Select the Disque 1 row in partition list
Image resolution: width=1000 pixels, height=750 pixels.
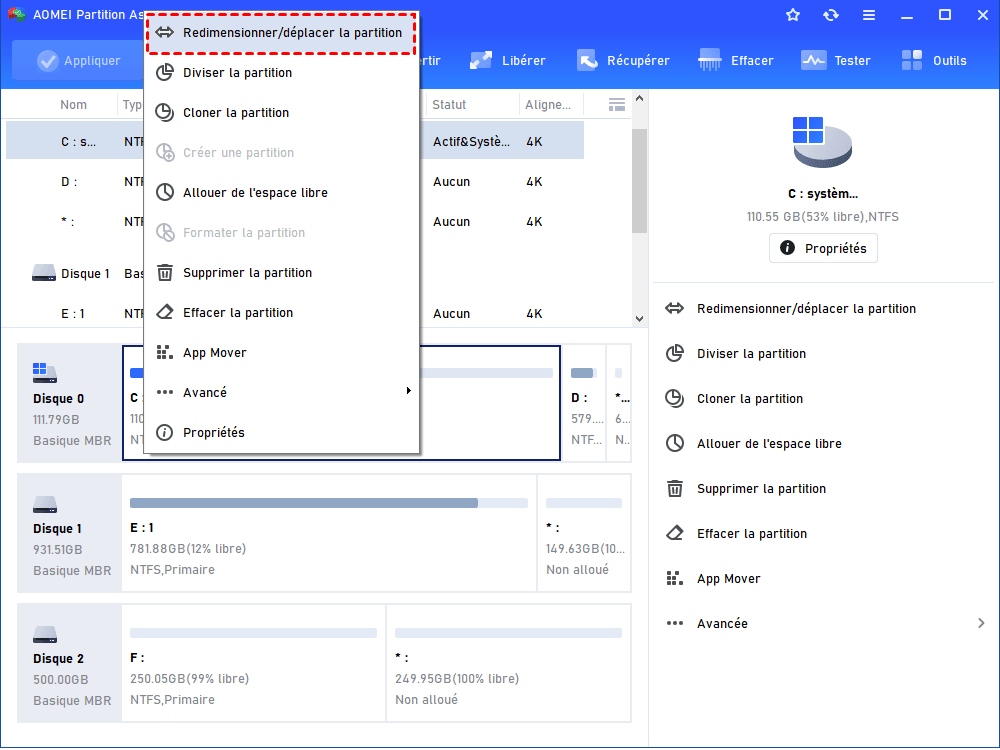pyautogui.click(x=295, y=274)
